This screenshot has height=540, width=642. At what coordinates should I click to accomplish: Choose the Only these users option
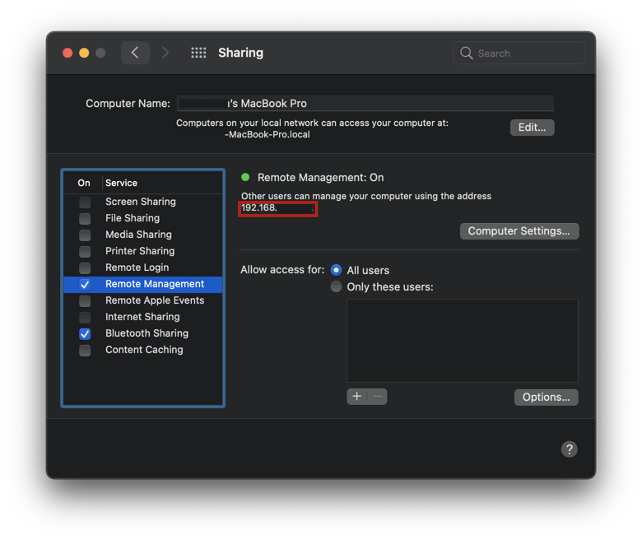[336, 287]
